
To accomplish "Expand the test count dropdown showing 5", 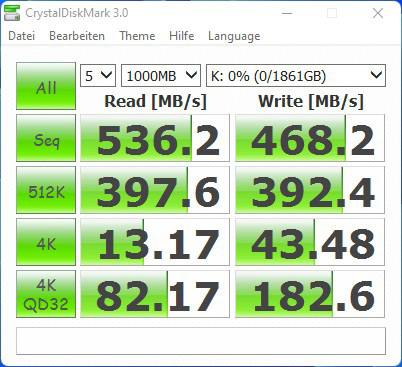I will coord(98,76).
